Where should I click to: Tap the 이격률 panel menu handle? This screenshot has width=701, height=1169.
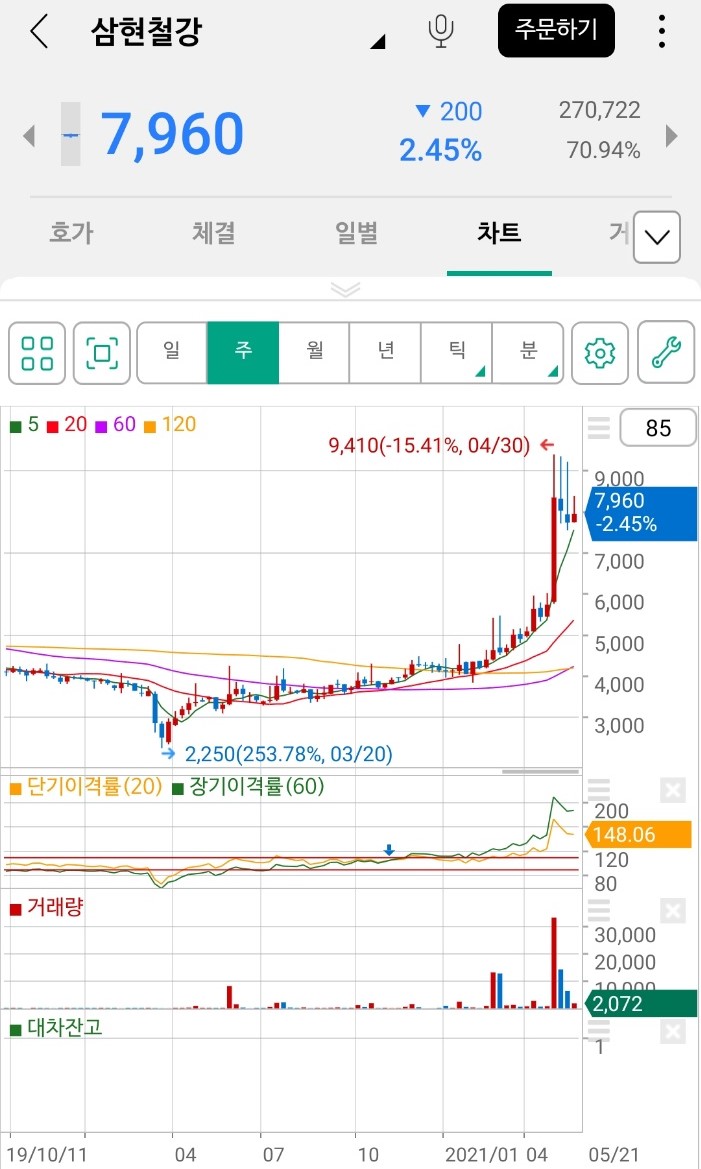tap(599, 789)
